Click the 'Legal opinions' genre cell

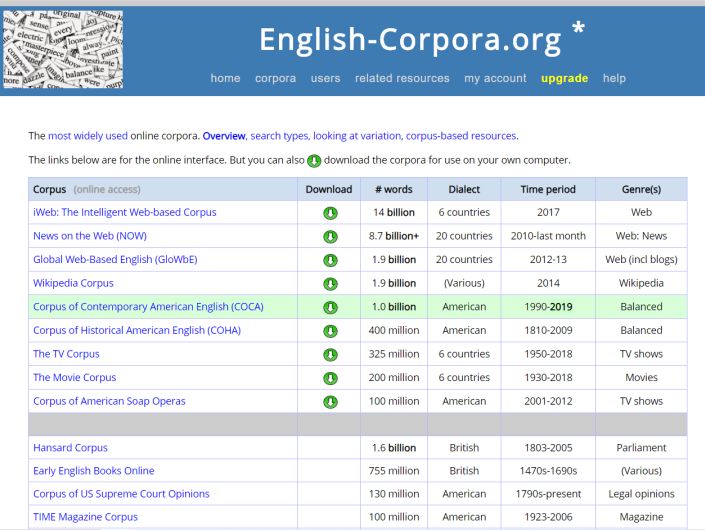click(642, 494)
